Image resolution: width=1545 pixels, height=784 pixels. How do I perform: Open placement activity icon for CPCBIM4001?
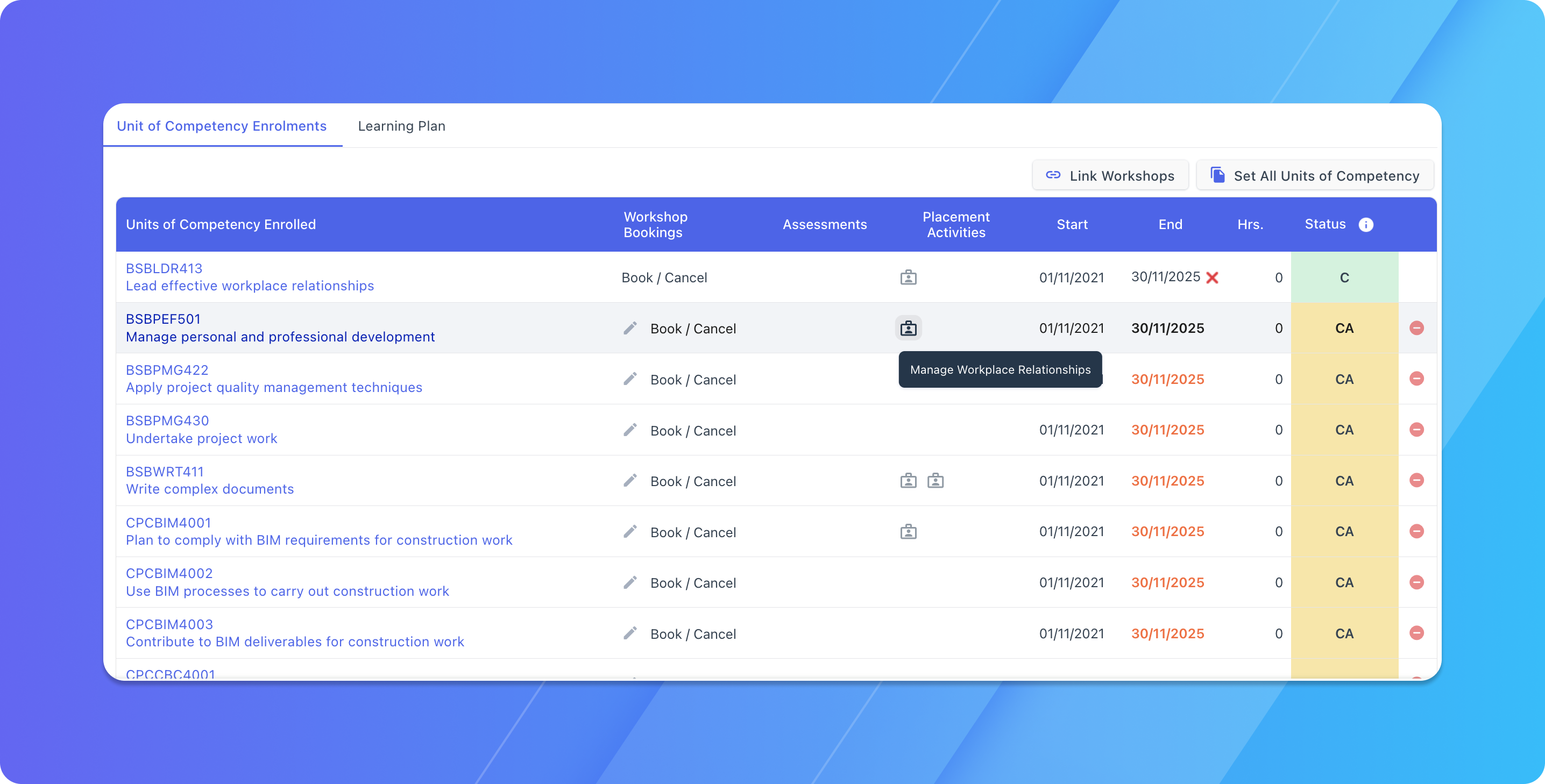pos(908,532)
